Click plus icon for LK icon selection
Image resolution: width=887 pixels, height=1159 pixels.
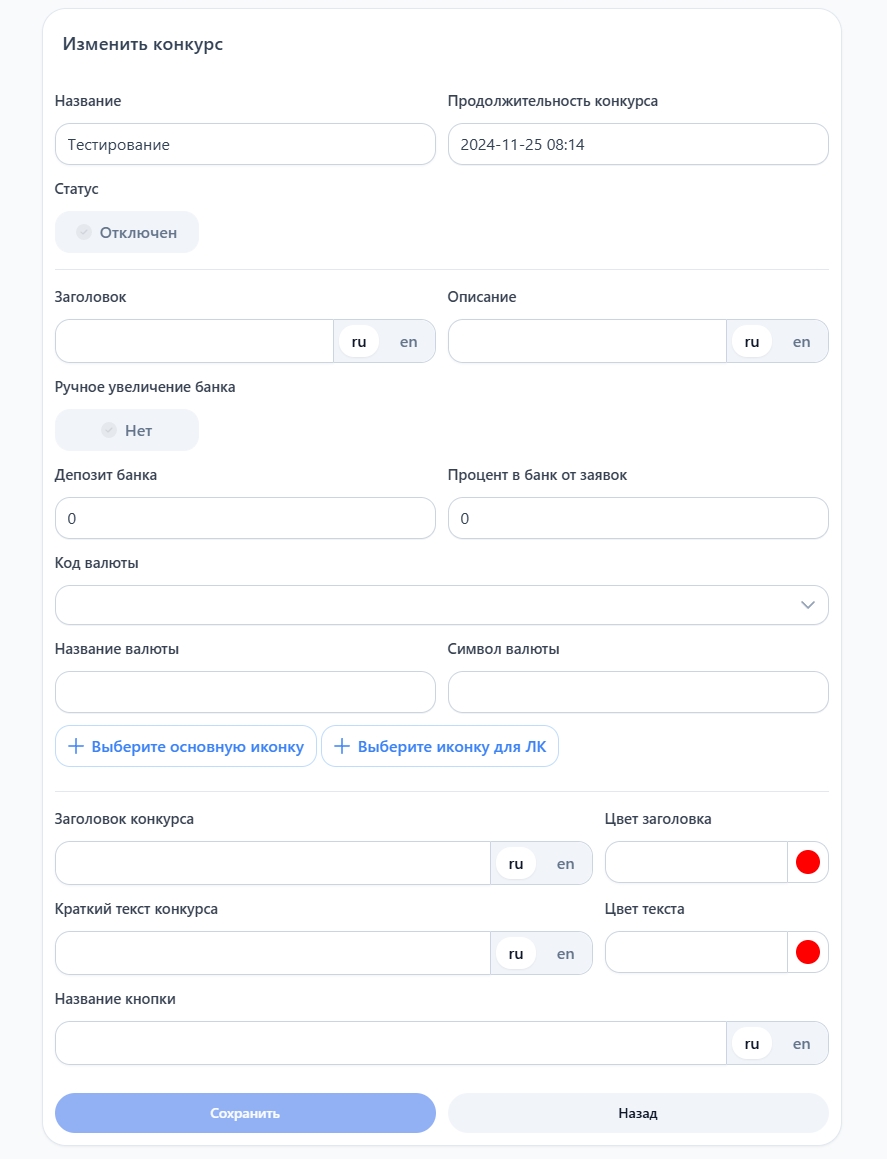point(342,746)
